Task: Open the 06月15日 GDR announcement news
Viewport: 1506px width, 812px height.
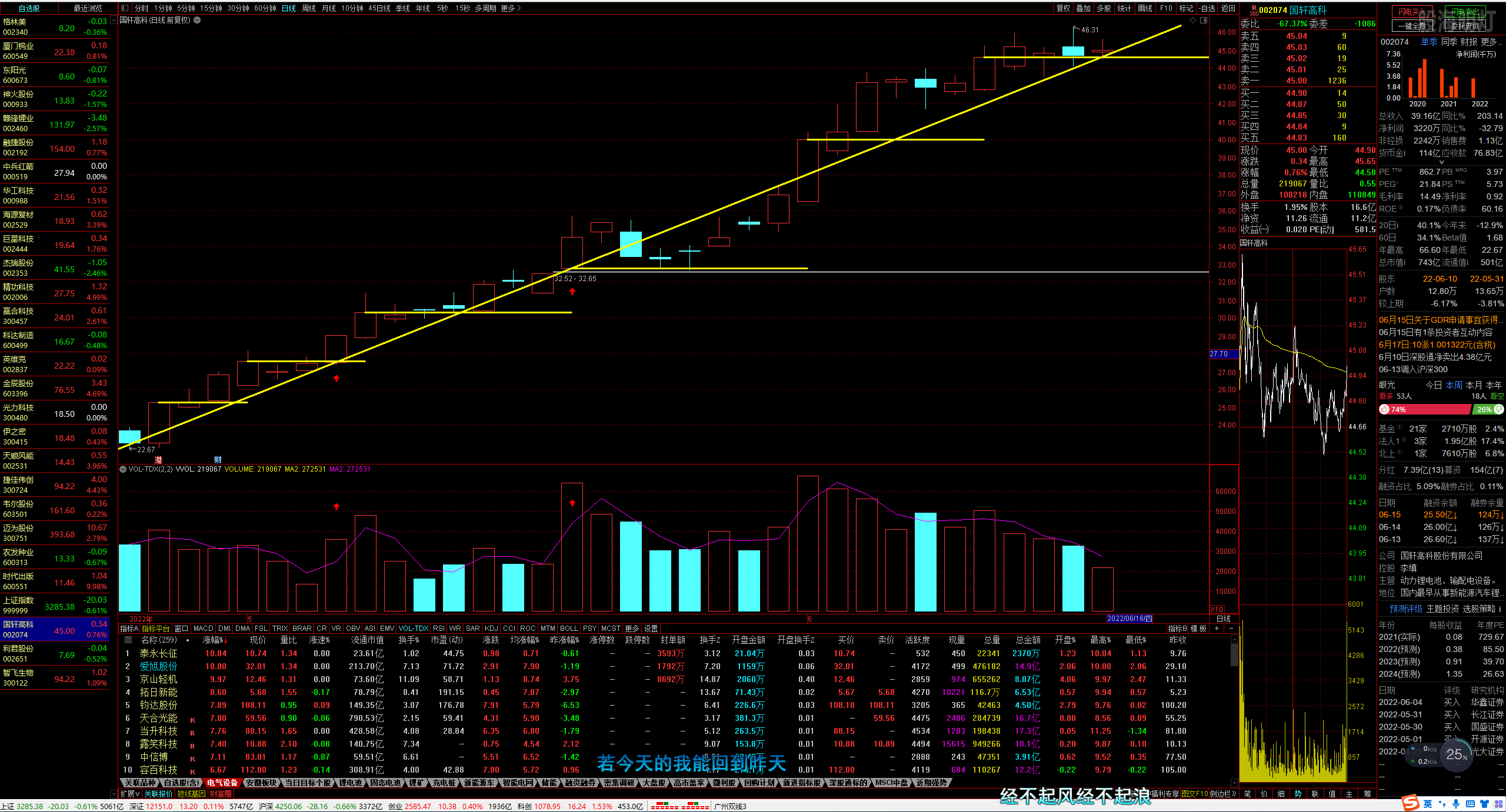Action: 1441,320
